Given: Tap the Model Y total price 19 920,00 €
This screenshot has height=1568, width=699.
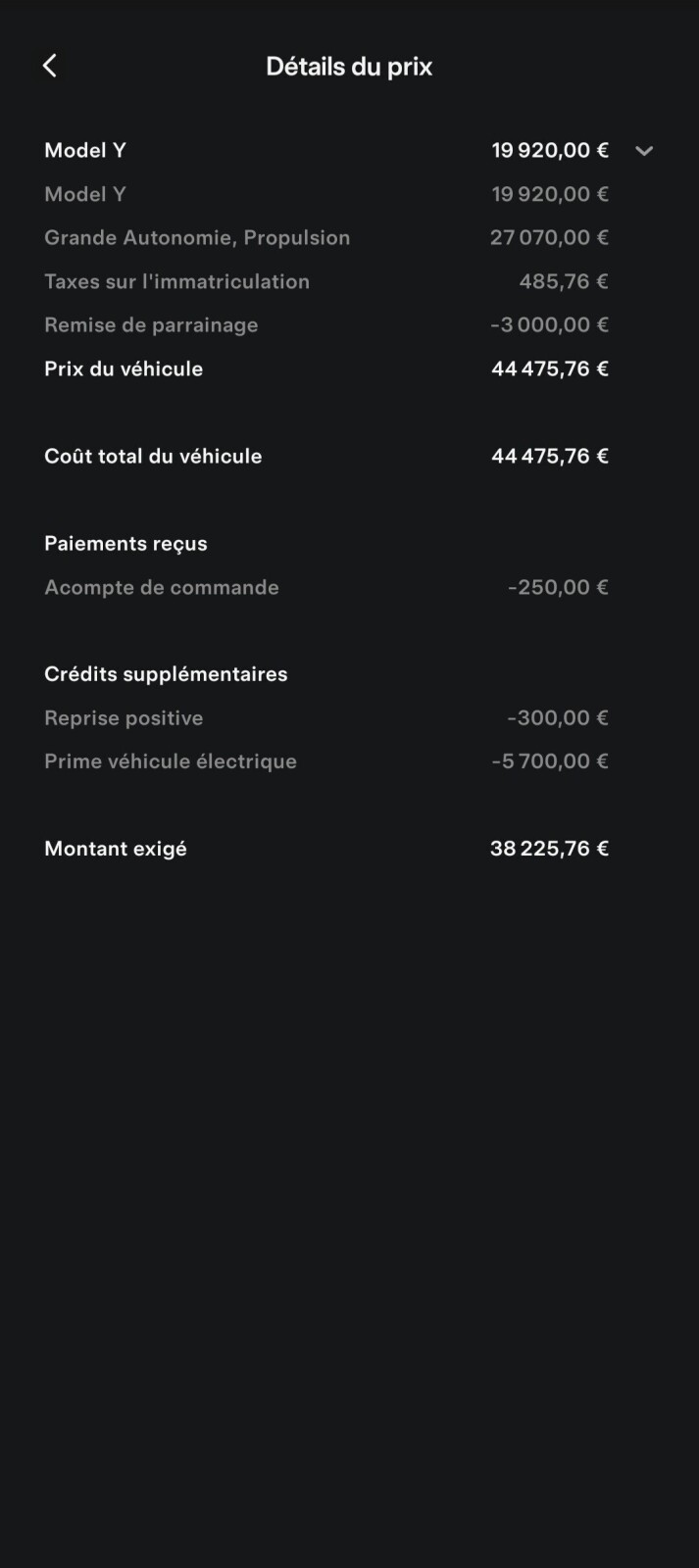Looking at the screenshot, I should (x=550, y=150).
